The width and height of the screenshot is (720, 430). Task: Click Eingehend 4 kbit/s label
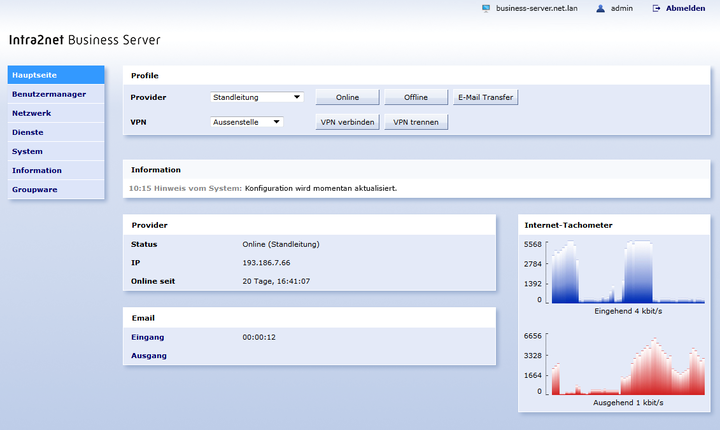(x=628, y=311)
